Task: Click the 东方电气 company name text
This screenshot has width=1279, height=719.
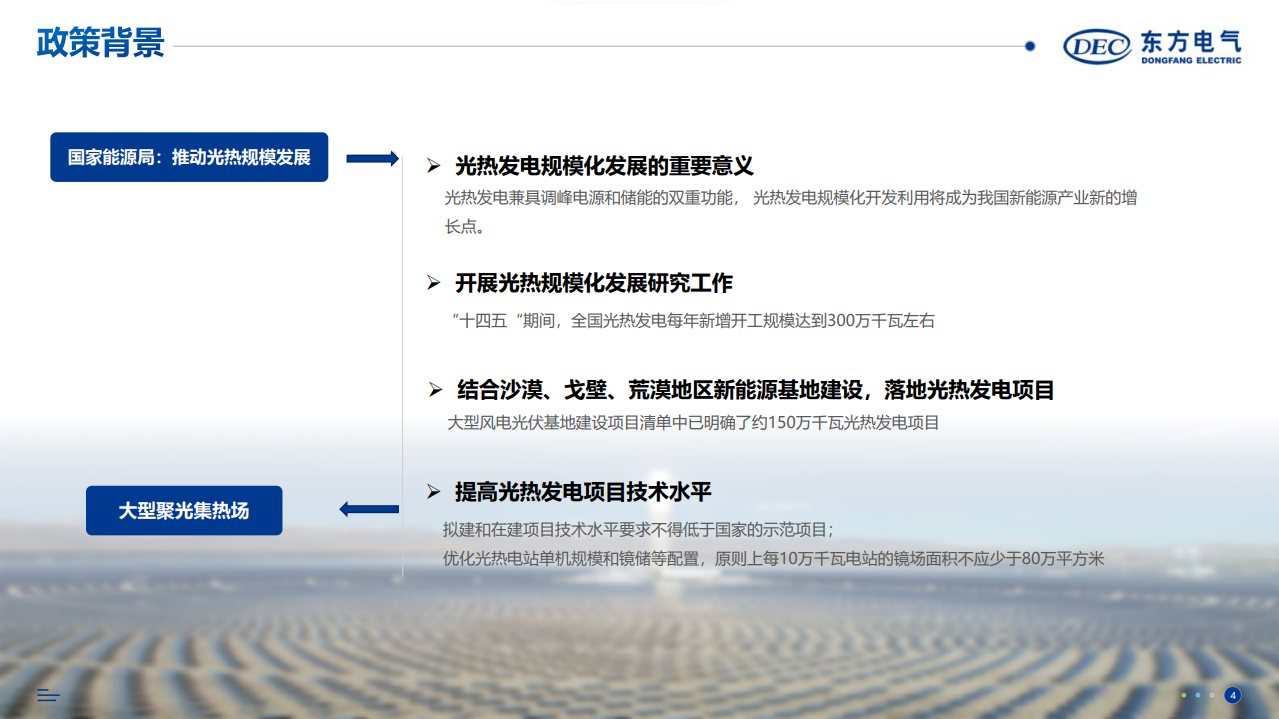Action: [x=1190, y=41]
